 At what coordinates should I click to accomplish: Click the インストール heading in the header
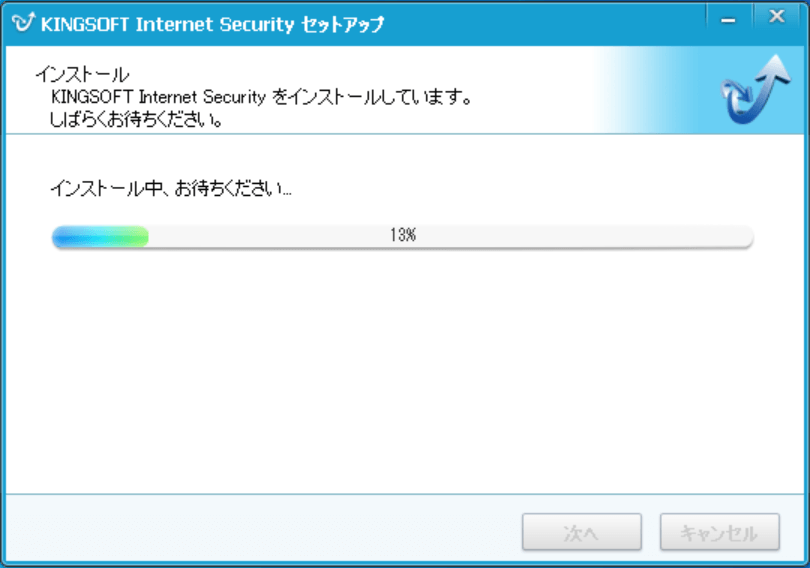83,75
